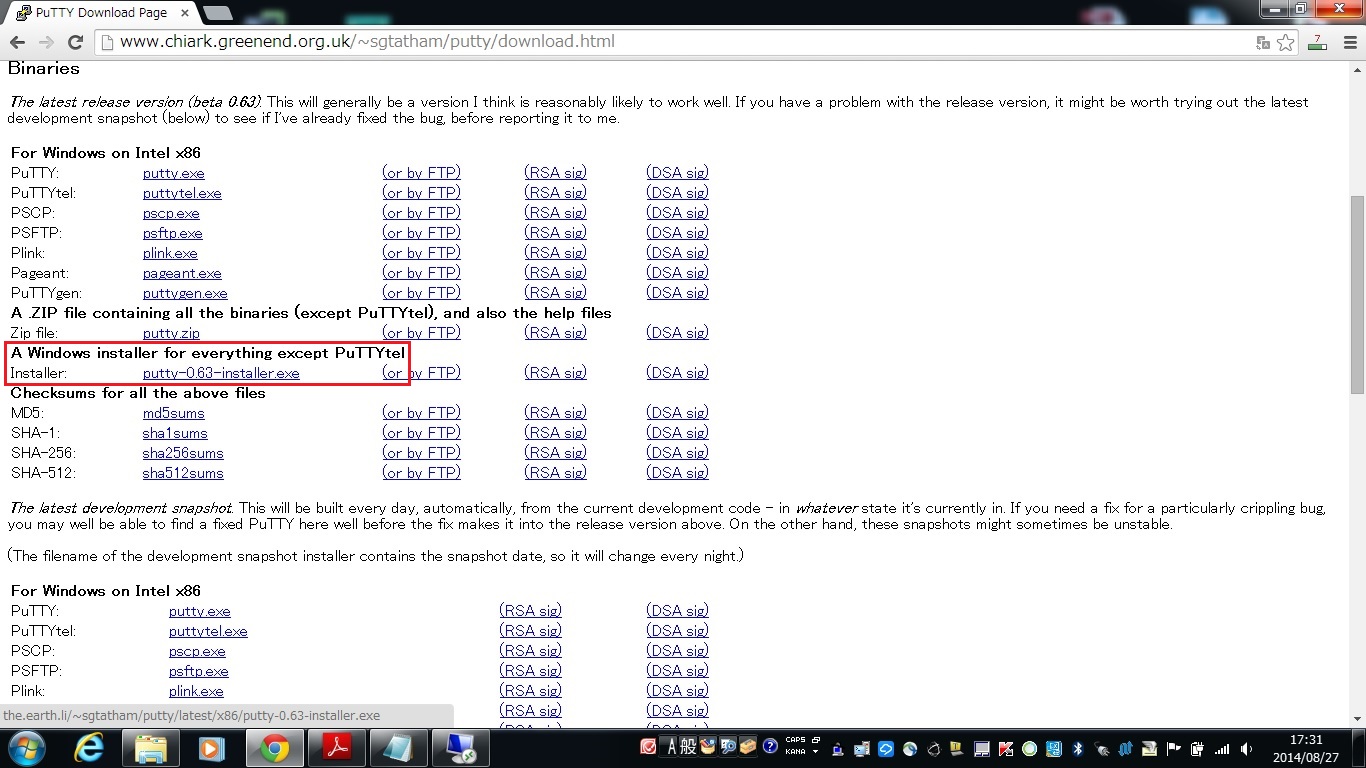This screenshot has width=1366, height=768.
Task: Select the PuTTY Download Page tab
Action: click(x=100, y=13)
